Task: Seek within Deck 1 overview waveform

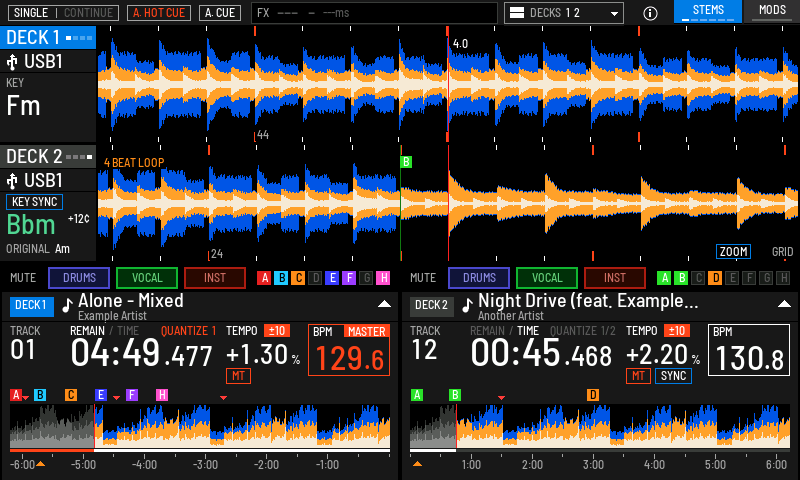Action: click(x=200, y=426)
